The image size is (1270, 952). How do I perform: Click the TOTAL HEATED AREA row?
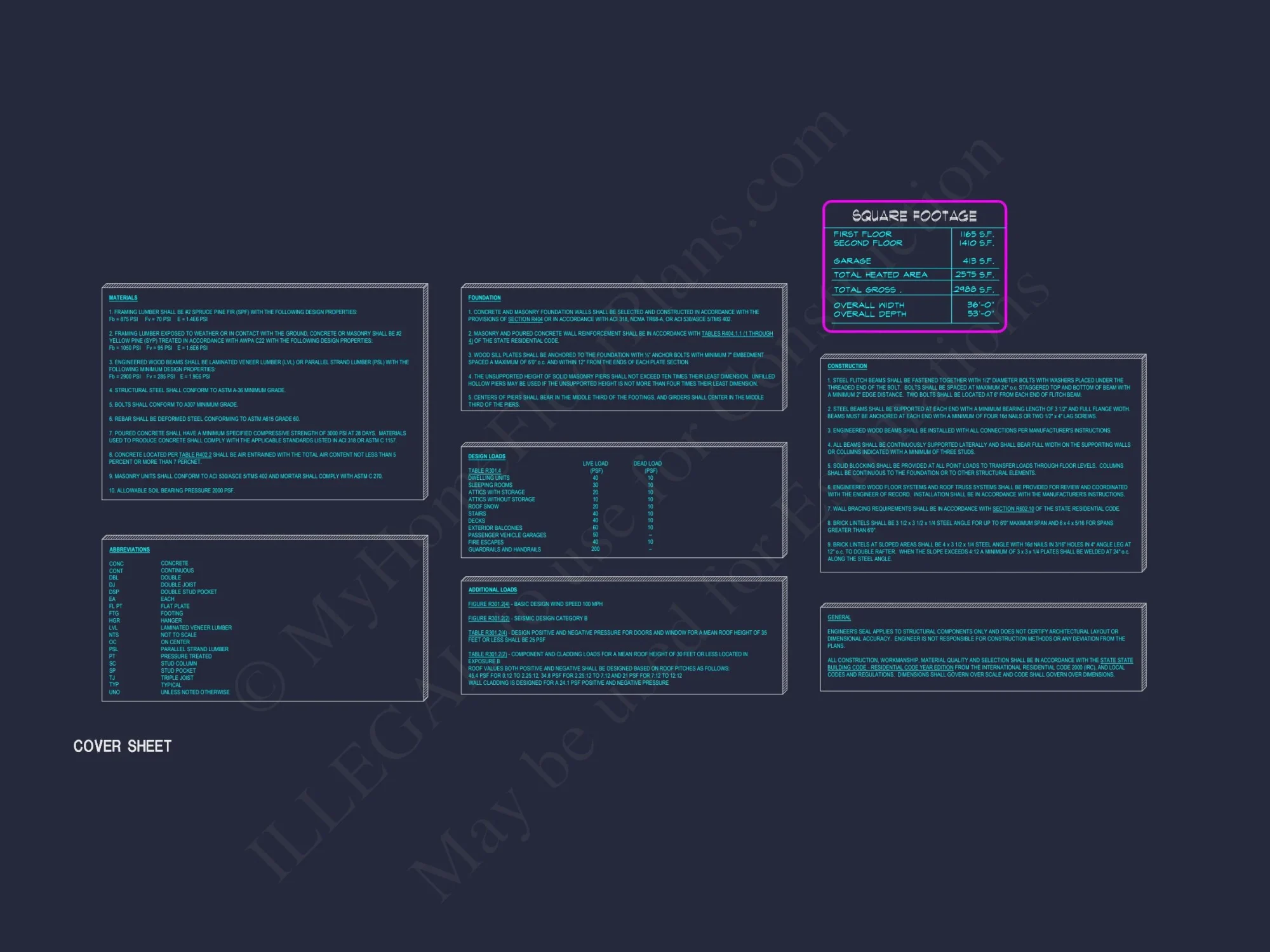(880, 275)
